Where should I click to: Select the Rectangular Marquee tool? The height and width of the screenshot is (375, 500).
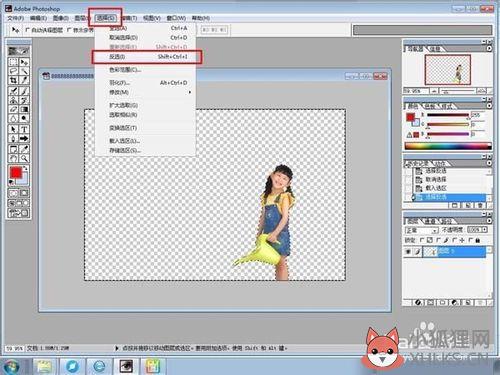tap(13, 62)
